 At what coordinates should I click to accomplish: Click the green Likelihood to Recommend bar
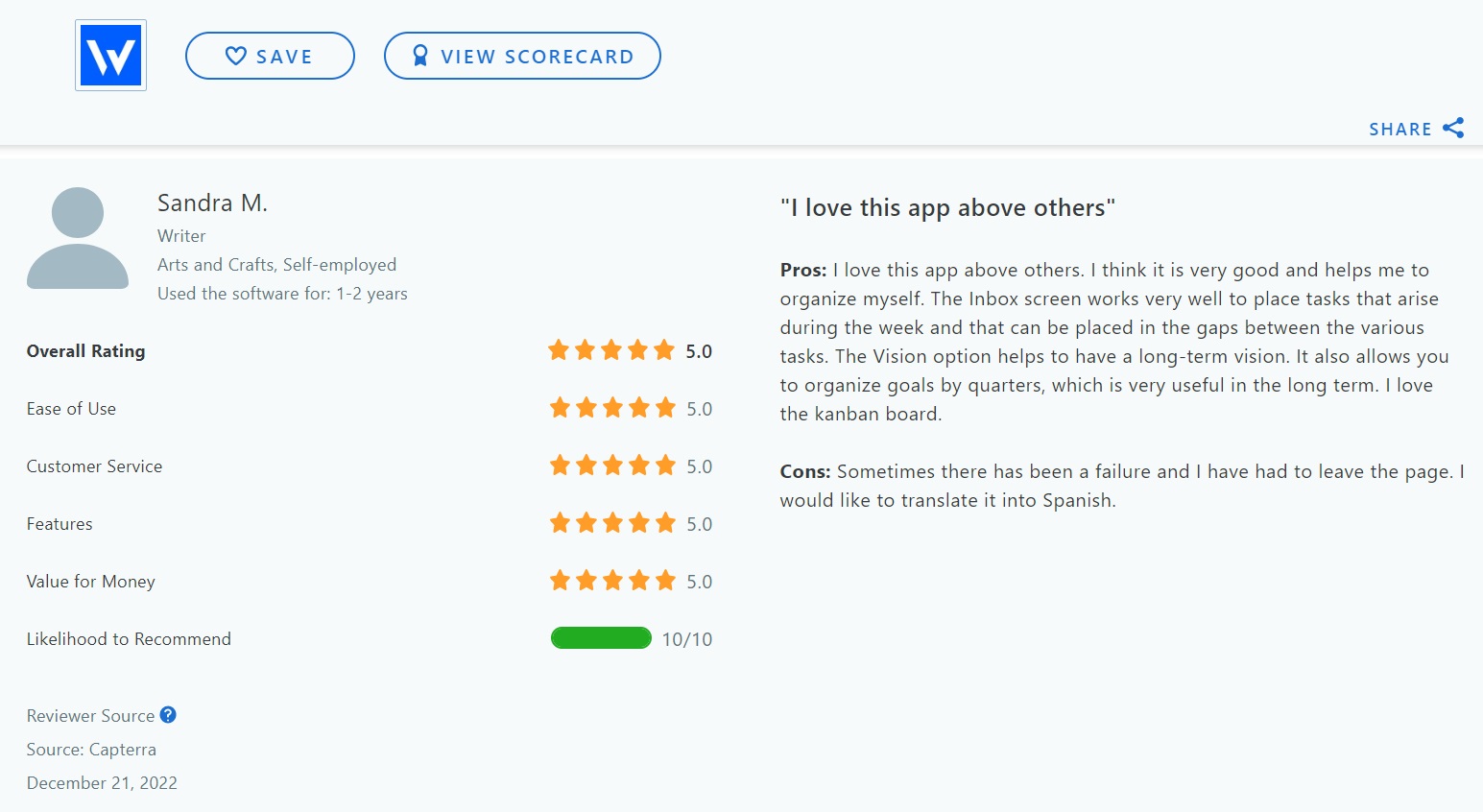[x=601, y=638]
